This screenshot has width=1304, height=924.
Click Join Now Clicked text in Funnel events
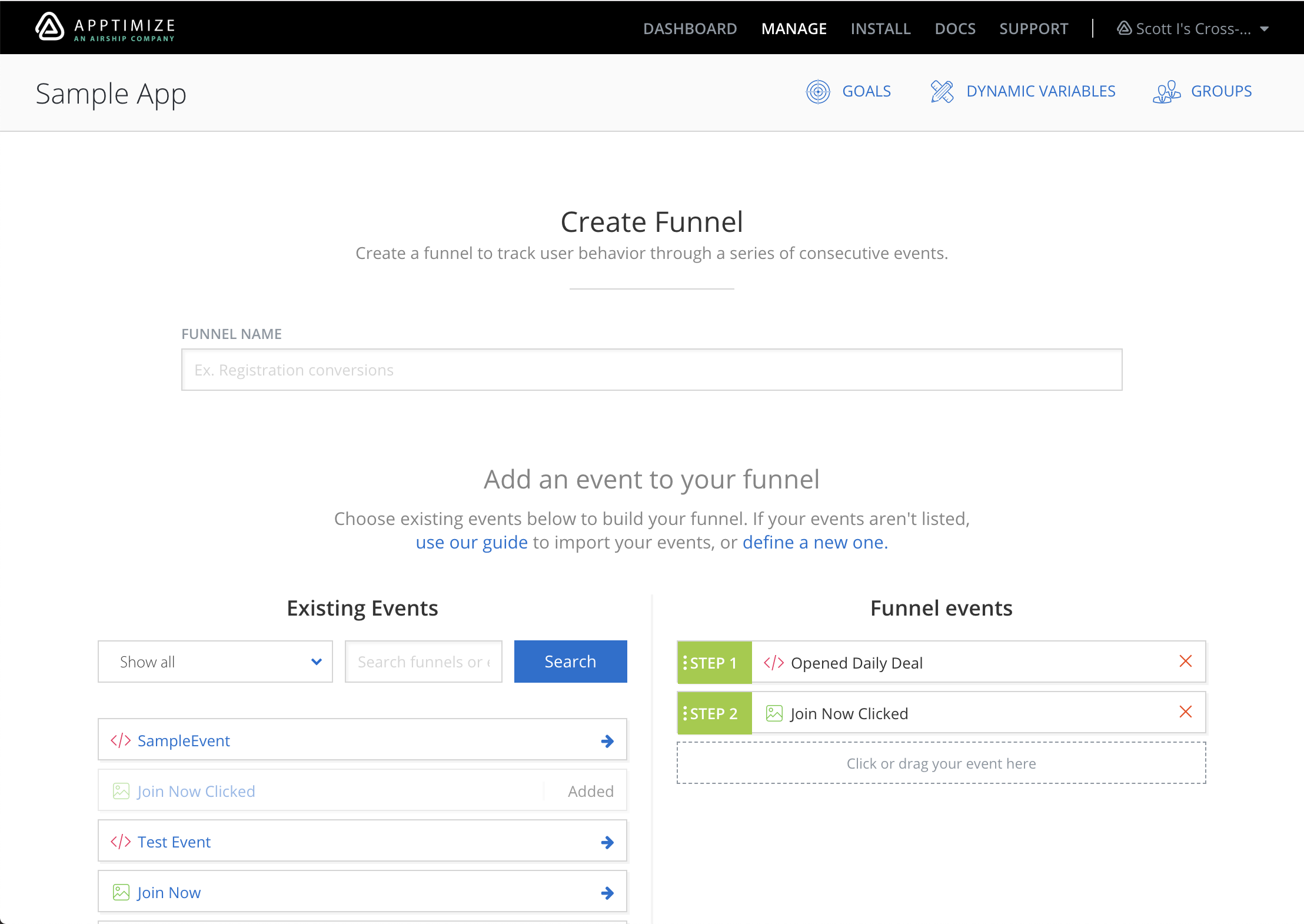(849, 714)
